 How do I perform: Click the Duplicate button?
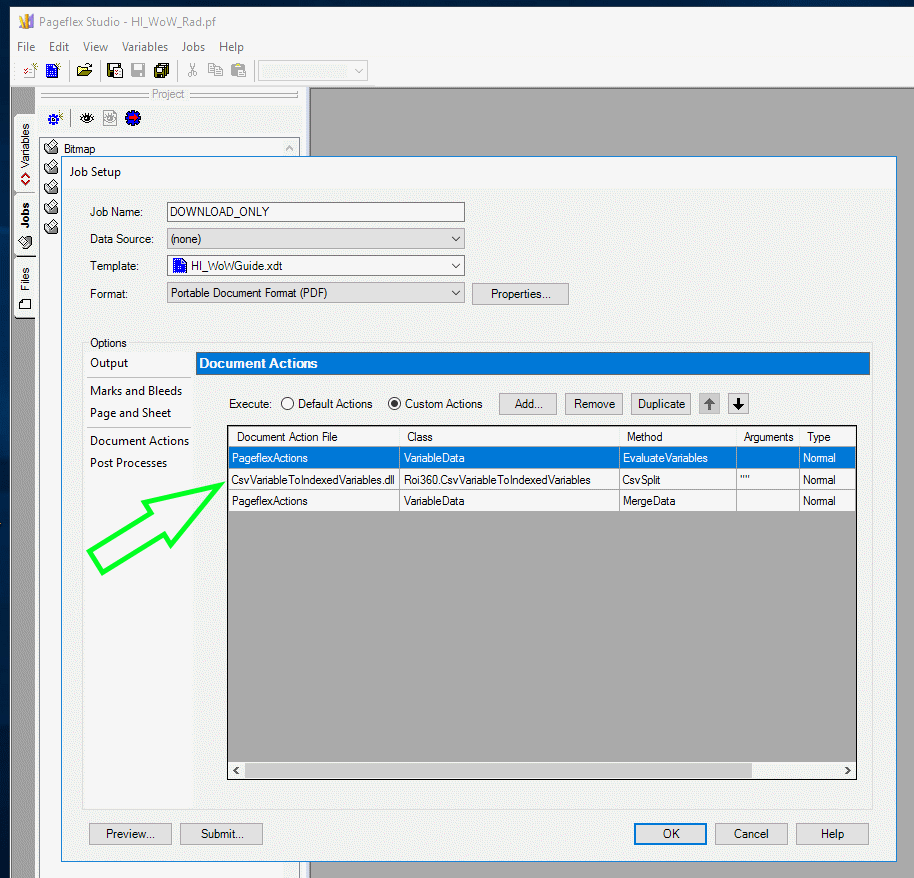661,404
